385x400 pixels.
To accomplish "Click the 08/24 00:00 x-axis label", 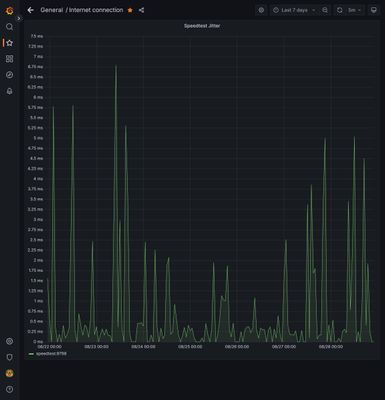I will click(143, 347).
